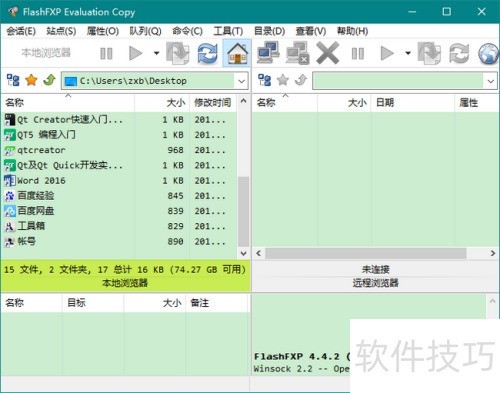Open the 目录(D) menu
This screenshot has height=393, width=500.
click(269, 31)
